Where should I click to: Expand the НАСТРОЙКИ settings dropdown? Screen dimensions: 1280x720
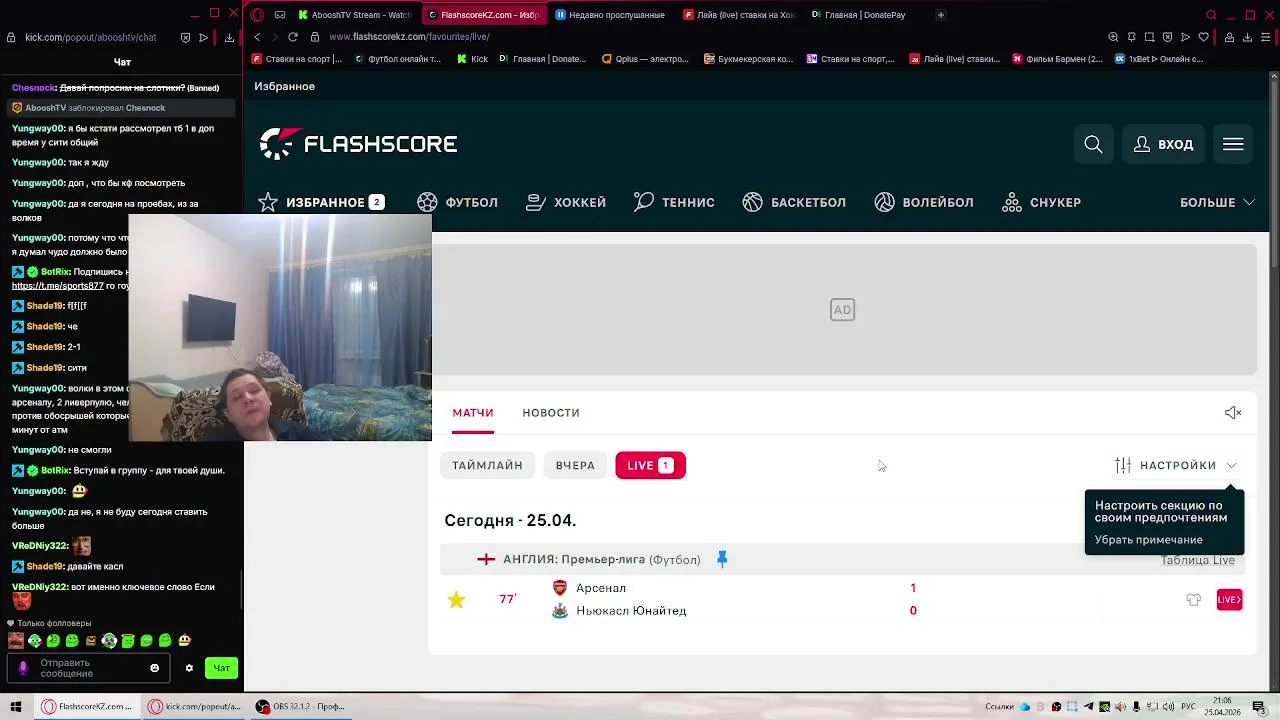[1176, 465]
